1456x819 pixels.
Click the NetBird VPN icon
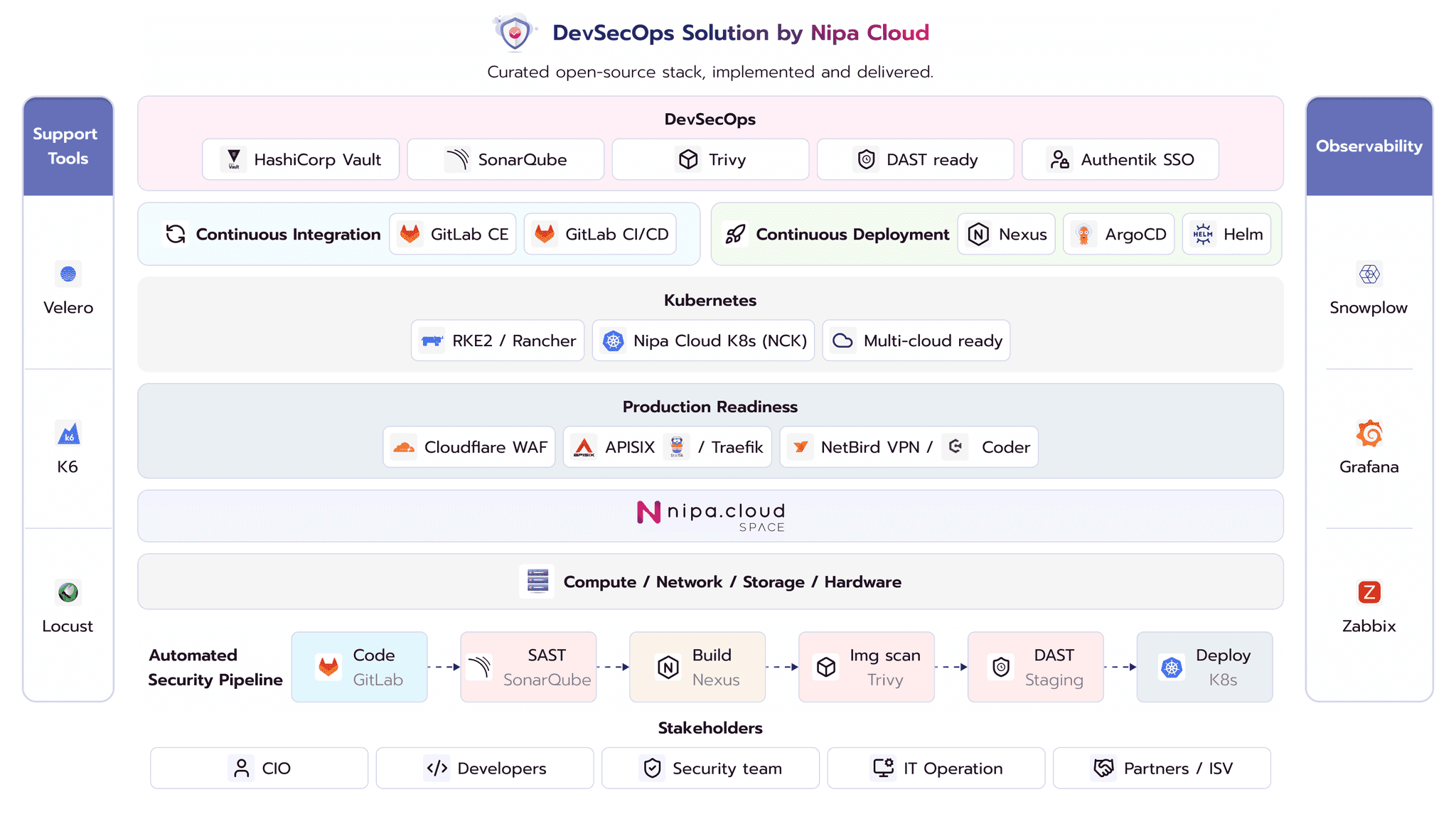(x=801, y=447)
